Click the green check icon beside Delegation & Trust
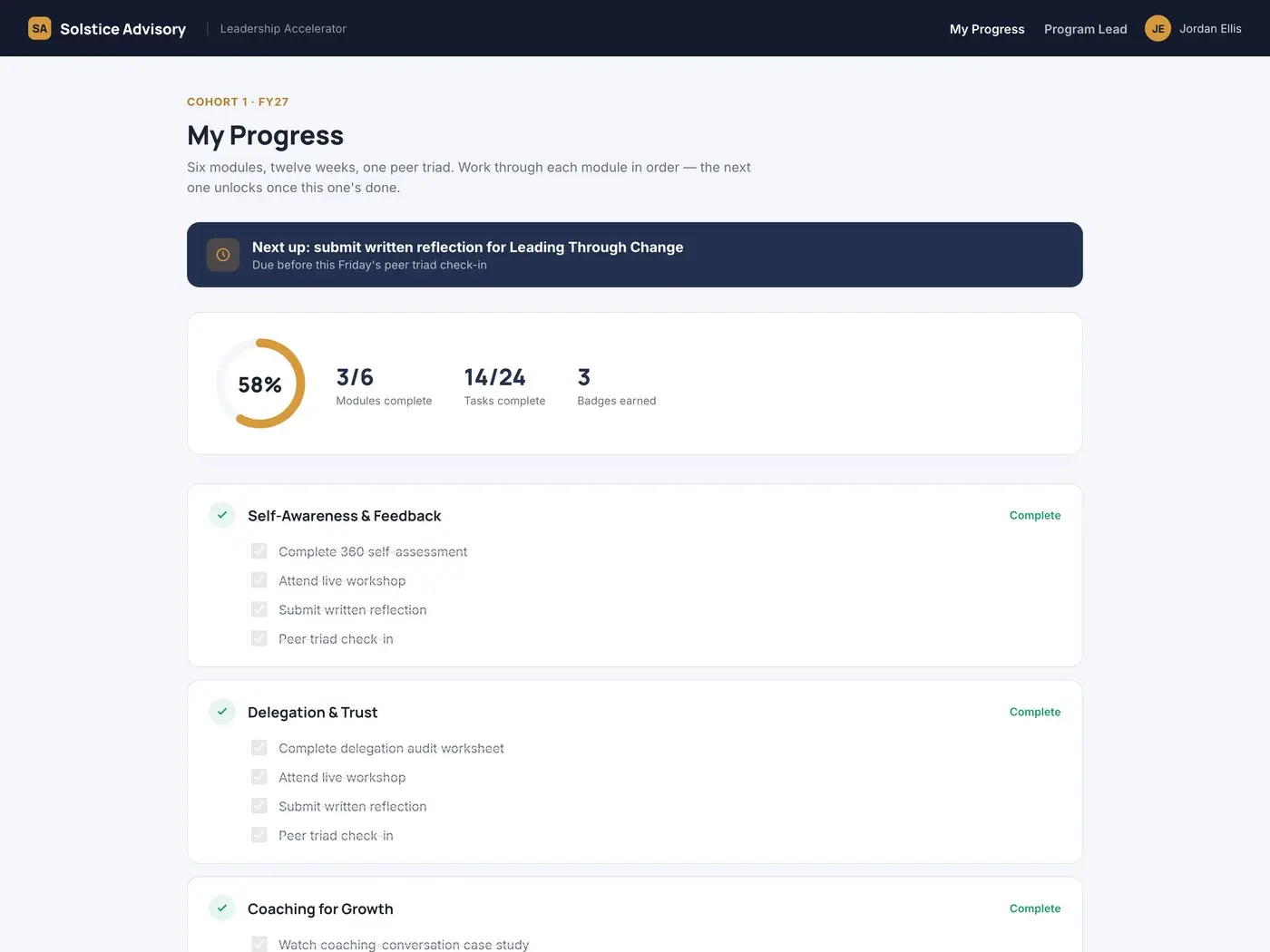The height and width of the screenshot is (952, 1270). pyautogui.click(x=222, y=712)
